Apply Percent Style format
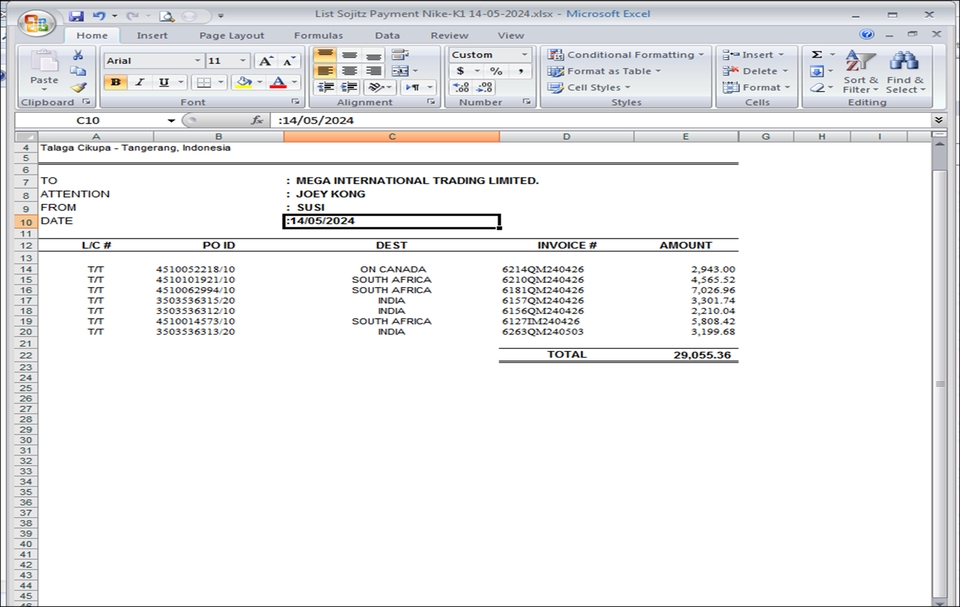This screenshot has width=960, height=607. point(497,71)
